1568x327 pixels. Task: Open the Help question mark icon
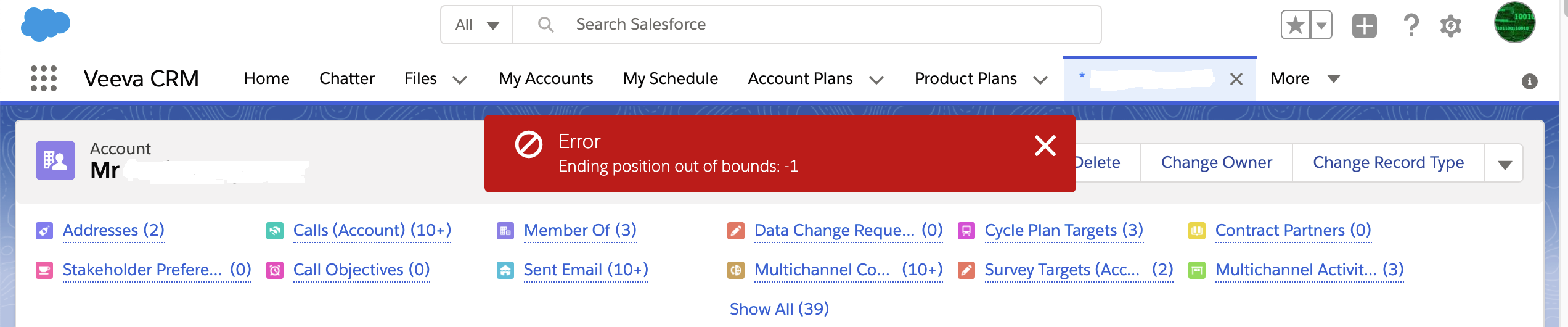click(1411, 25)
